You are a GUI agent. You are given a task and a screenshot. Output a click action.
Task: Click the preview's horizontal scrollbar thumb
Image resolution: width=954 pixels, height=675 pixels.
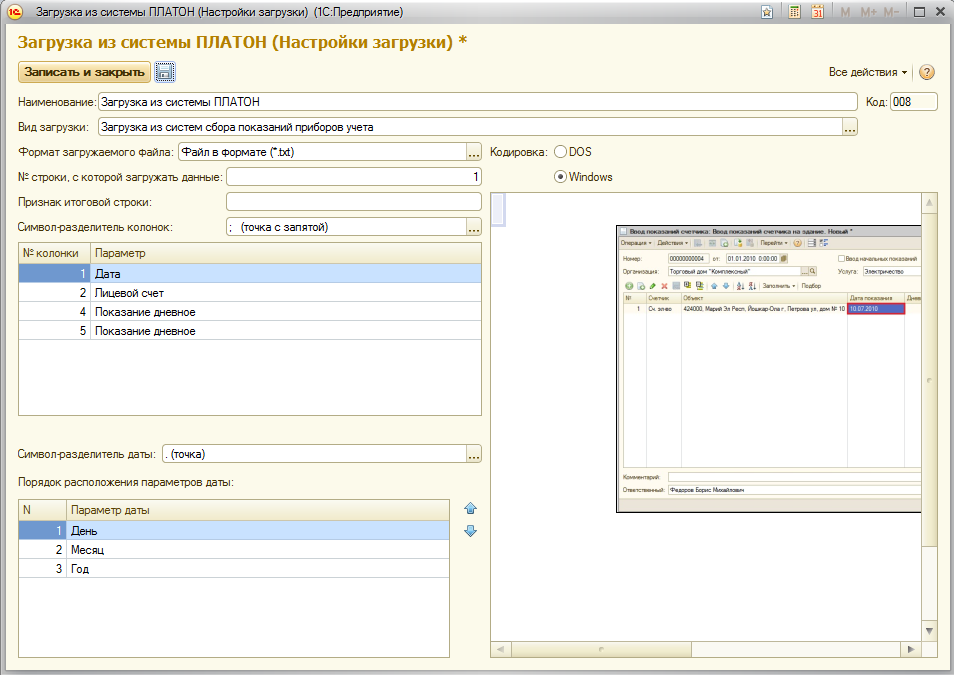coord(601,649)
